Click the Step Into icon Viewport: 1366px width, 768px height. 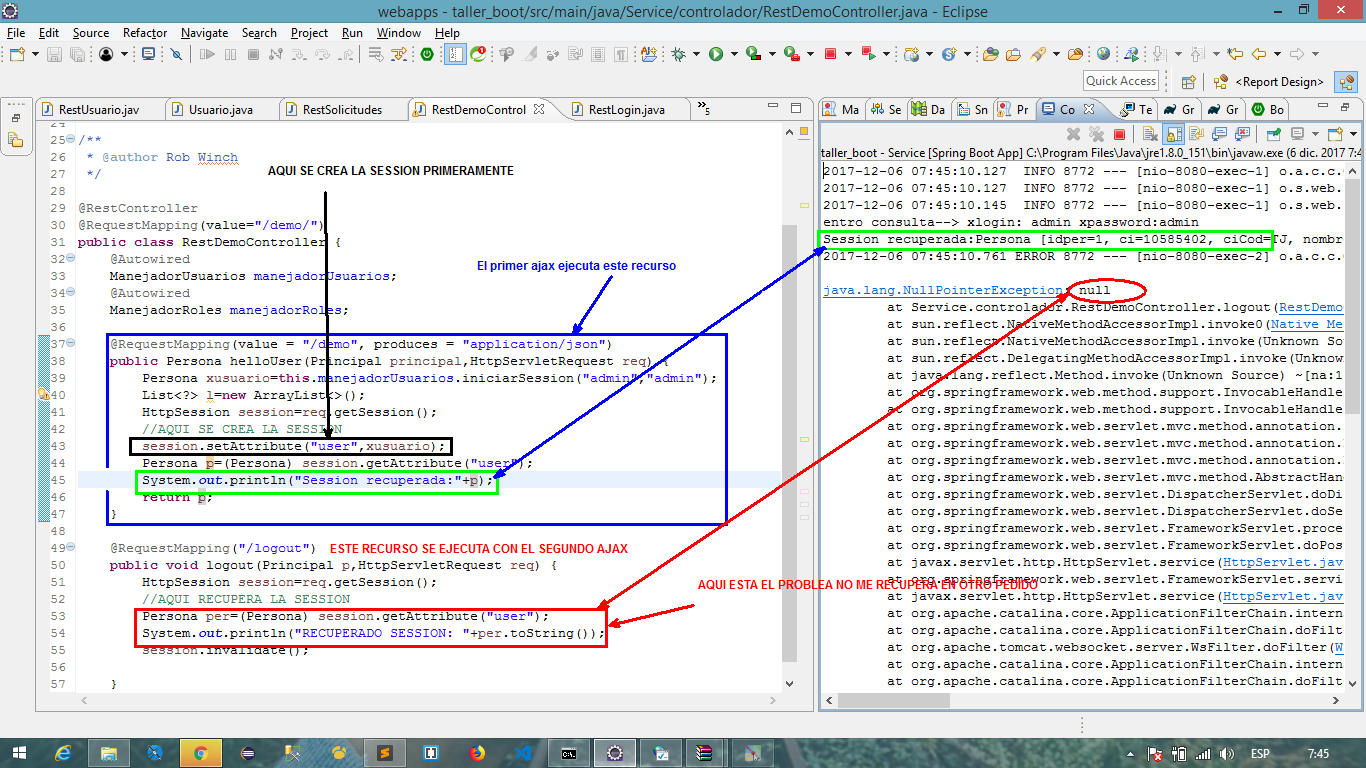pyautogui.click(x=299, y=54)
